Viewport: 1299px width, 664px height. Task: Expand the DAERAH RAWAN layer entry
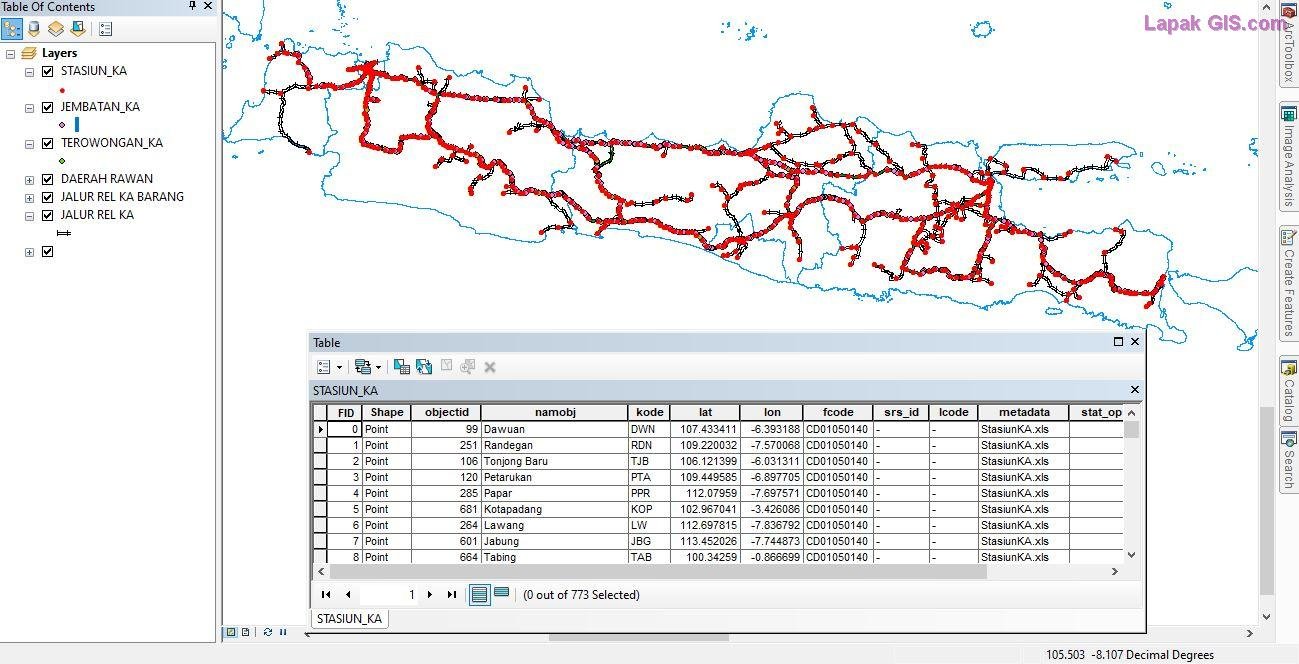tap(31, 180)
